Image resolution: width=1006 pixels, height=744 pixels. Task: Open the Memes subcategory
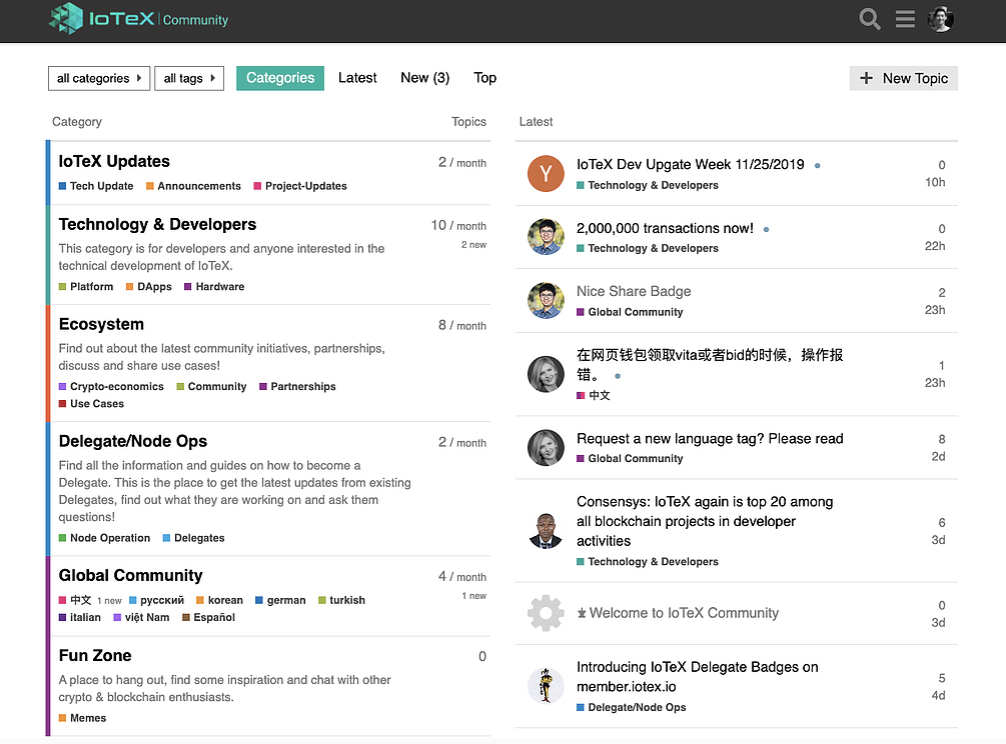click(x=82, y=718)
